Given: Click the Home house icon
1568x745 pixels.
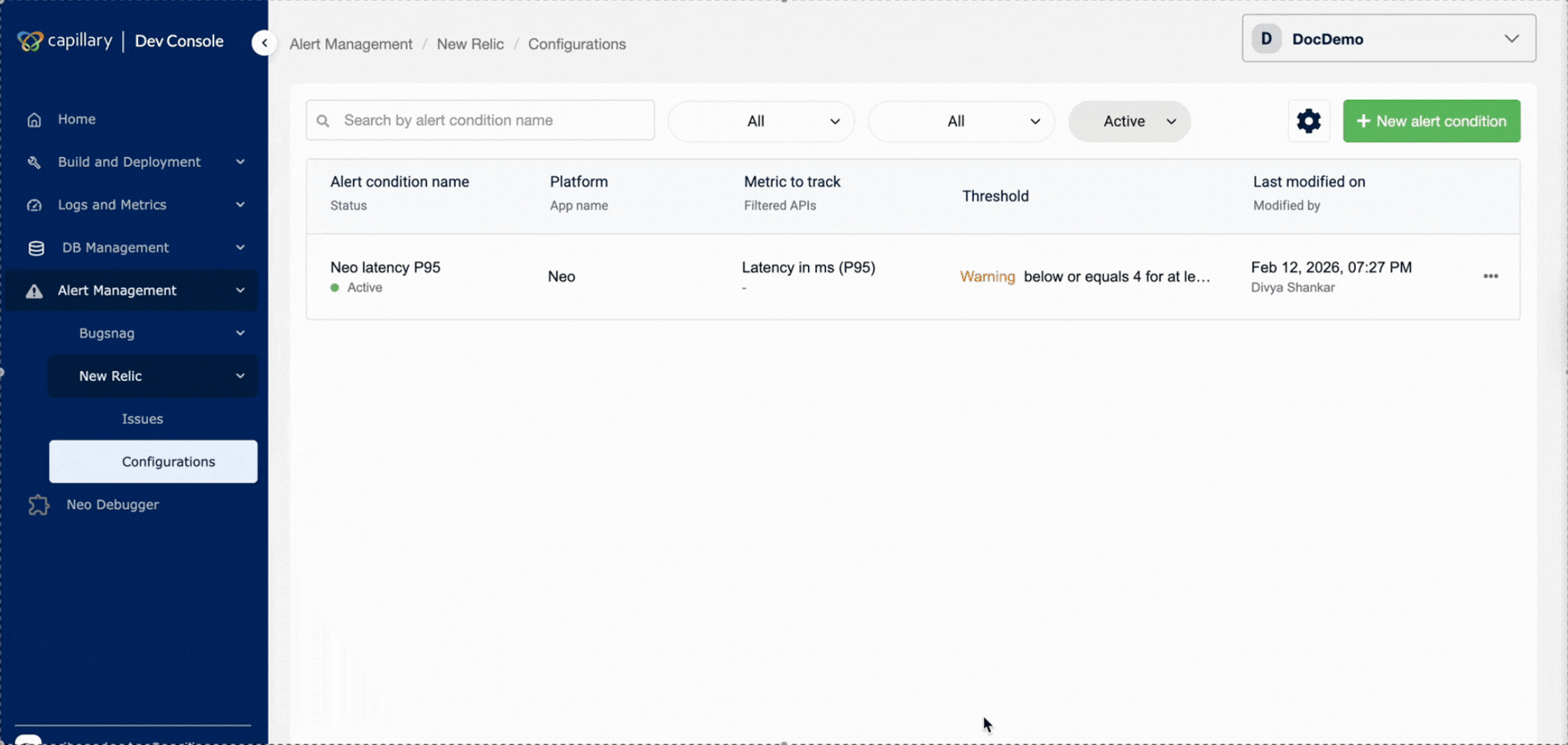Looking at the screenshot, I should [34, 120].
